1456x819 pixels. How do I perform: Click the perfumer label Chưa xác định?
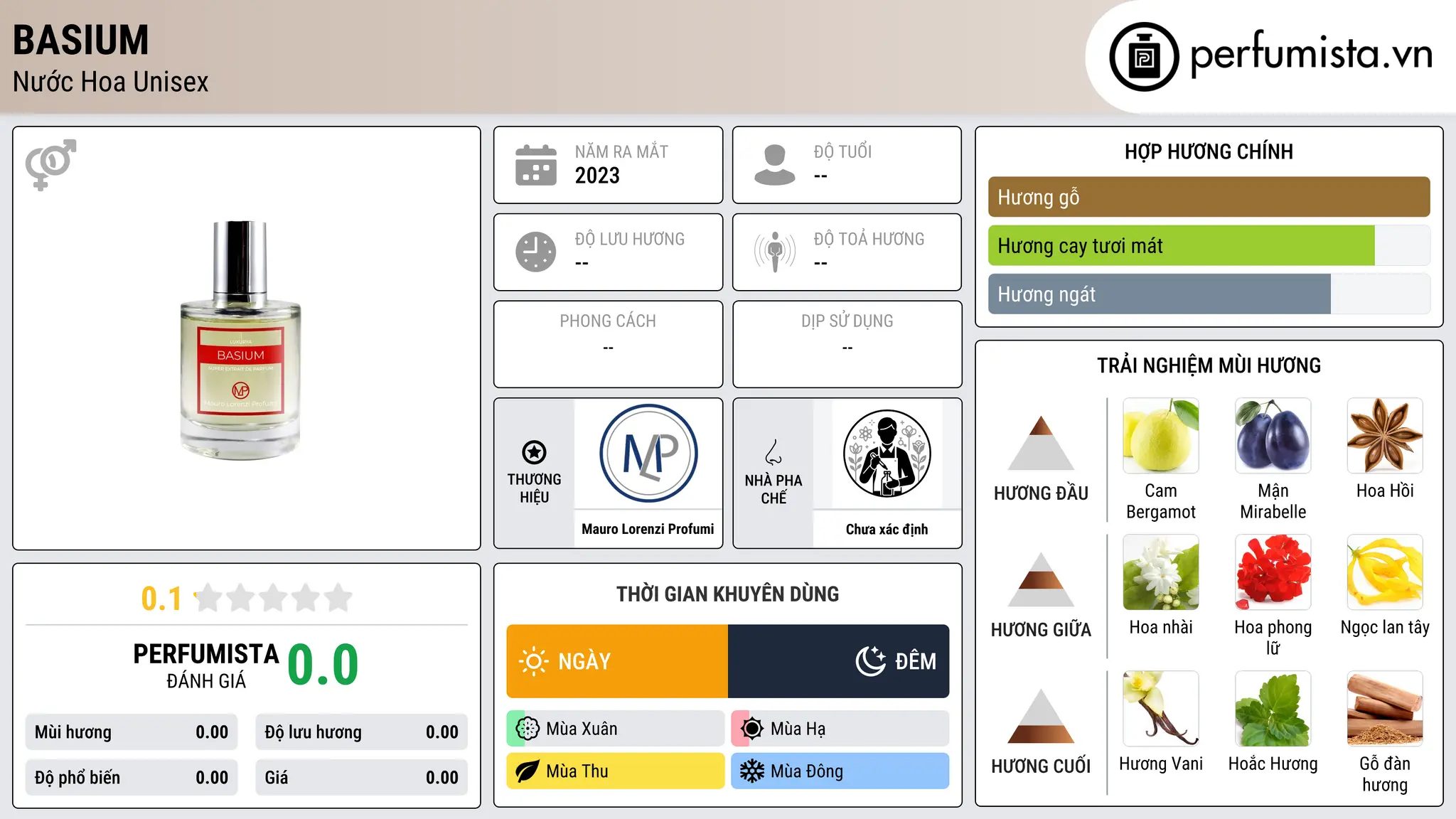(887, 529)
